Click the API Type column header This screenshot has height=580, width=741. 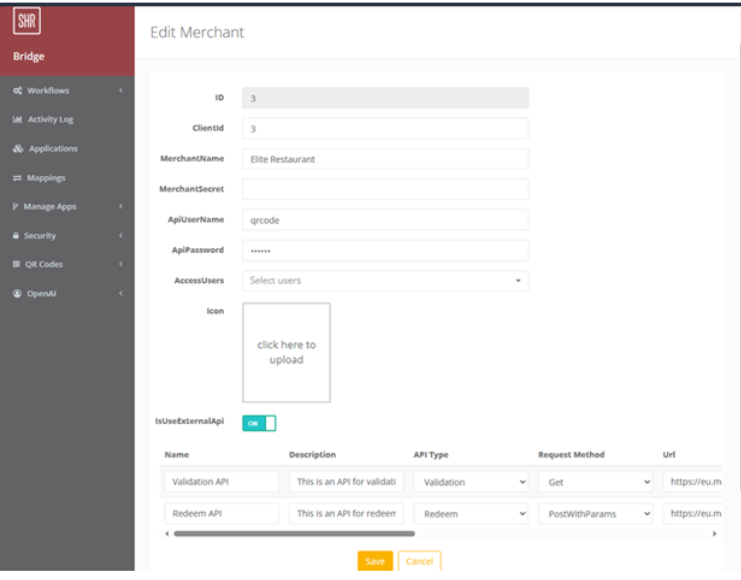pyautogui.click(x=431, y=455)
